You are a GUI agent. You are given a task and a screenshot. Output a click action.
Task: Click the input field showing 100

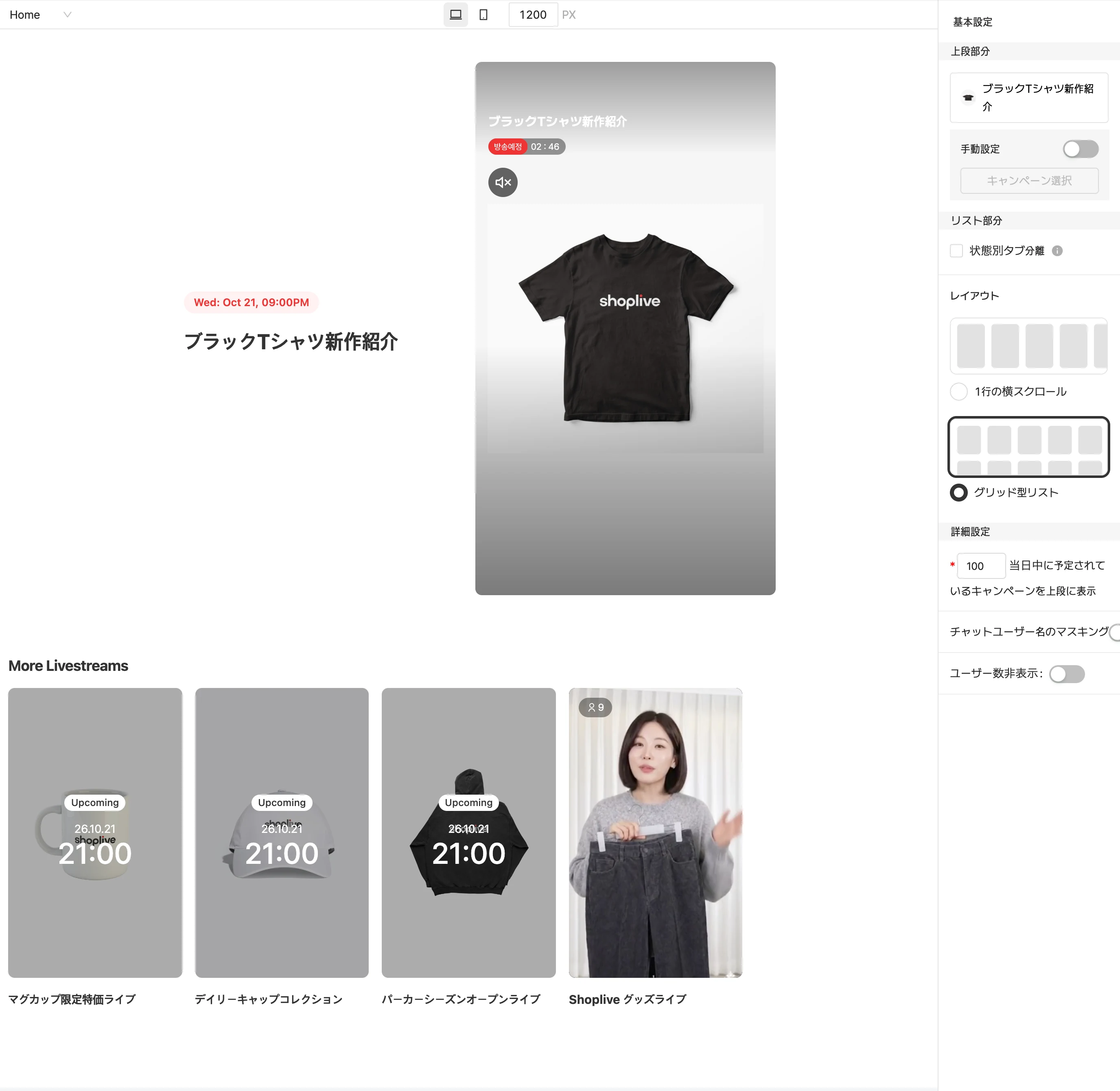coord(981,565)
